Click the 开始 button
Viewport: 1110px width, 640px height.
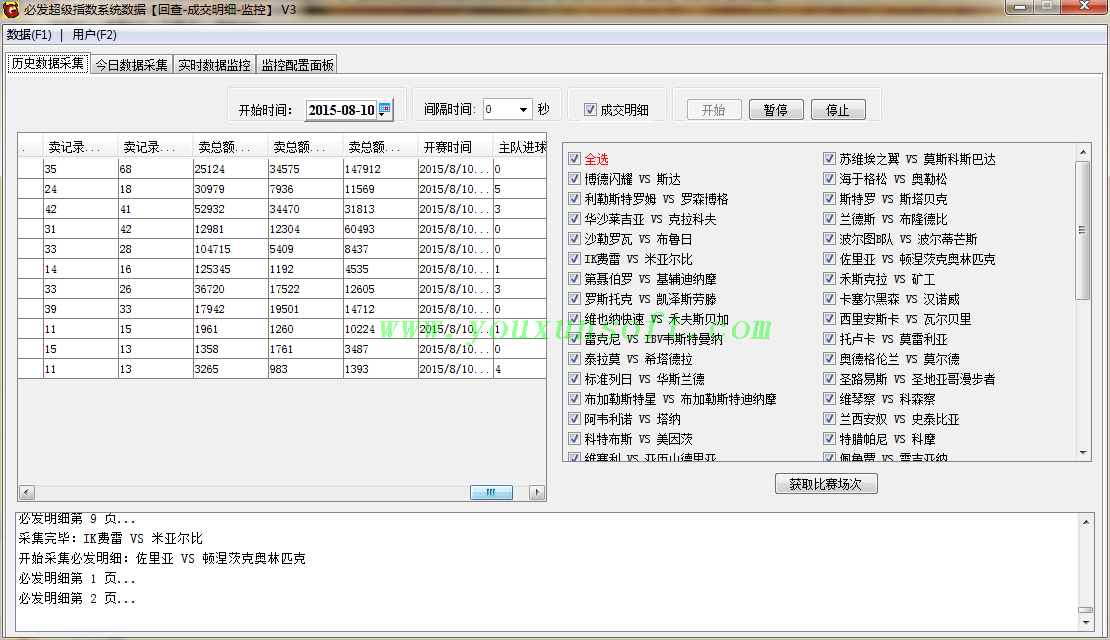pyautogui.click(x=714, y=110)
